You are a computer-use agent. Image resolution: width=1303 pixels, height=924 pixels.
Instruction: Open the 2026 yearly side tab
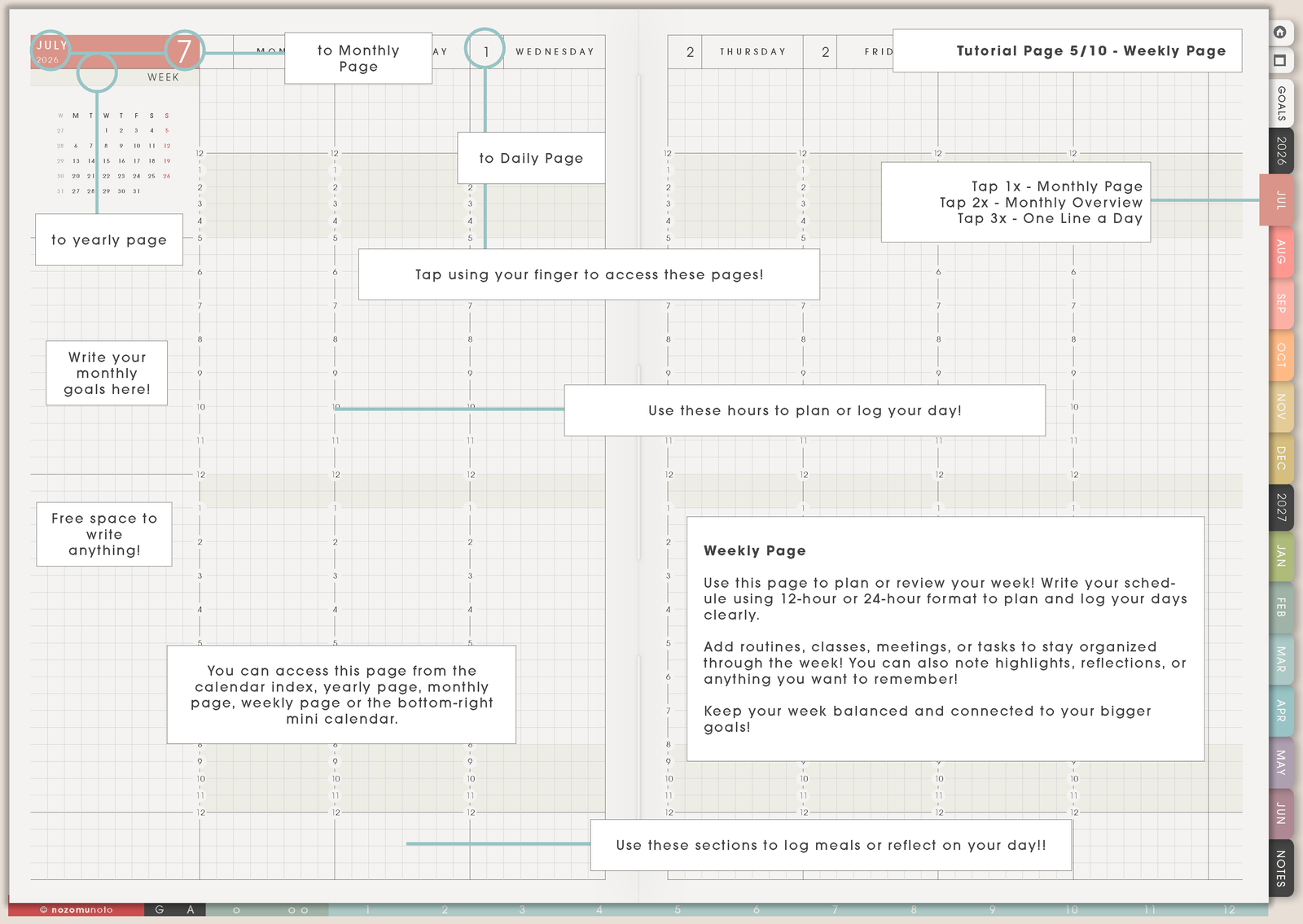point(1281,151)
